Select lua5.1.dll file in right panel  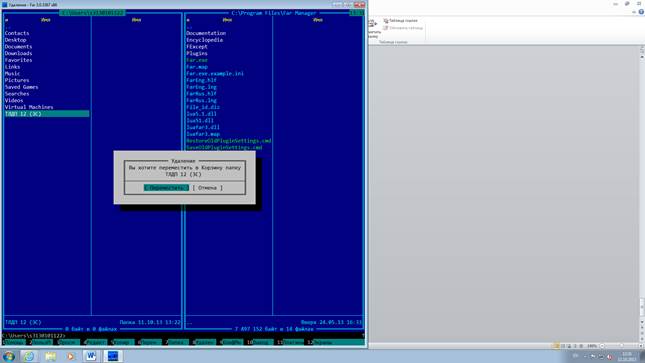tap(201, 114)
